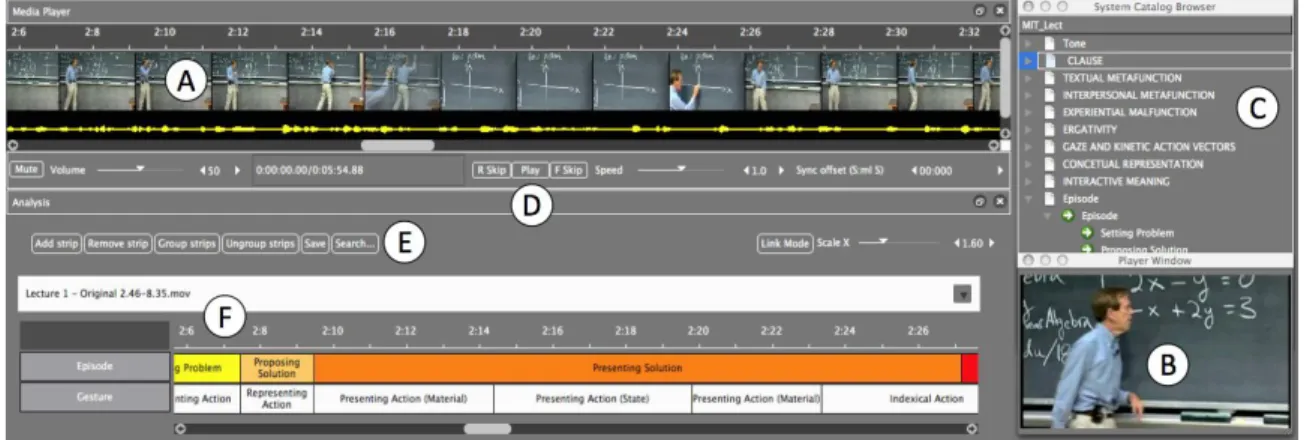Screen dimensions: 1313x440
Task: Click the green arrow icon of Episode subitem
Action: coord(1069,215)
